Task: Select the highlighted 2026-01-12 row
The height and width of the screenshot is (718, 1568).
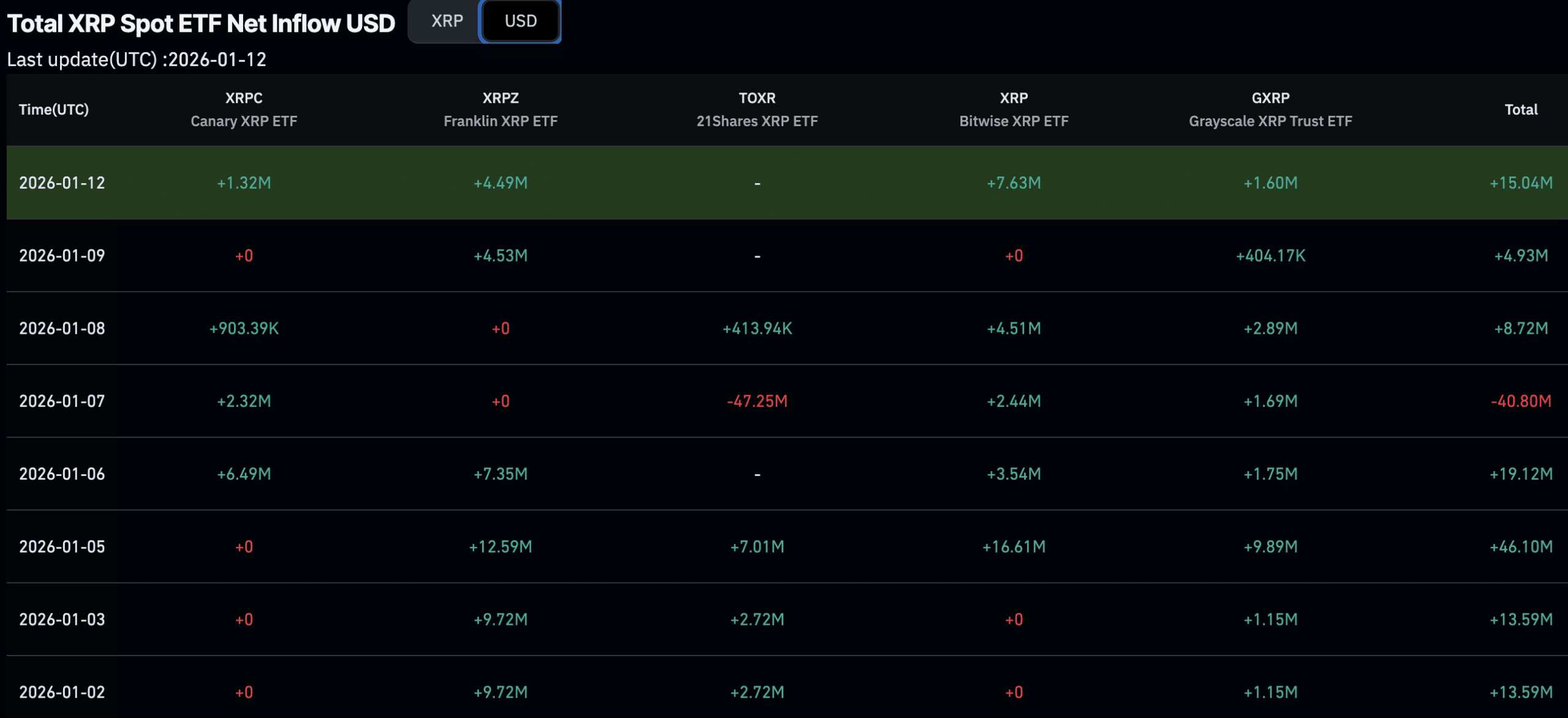Action: (x=784, y=183)
